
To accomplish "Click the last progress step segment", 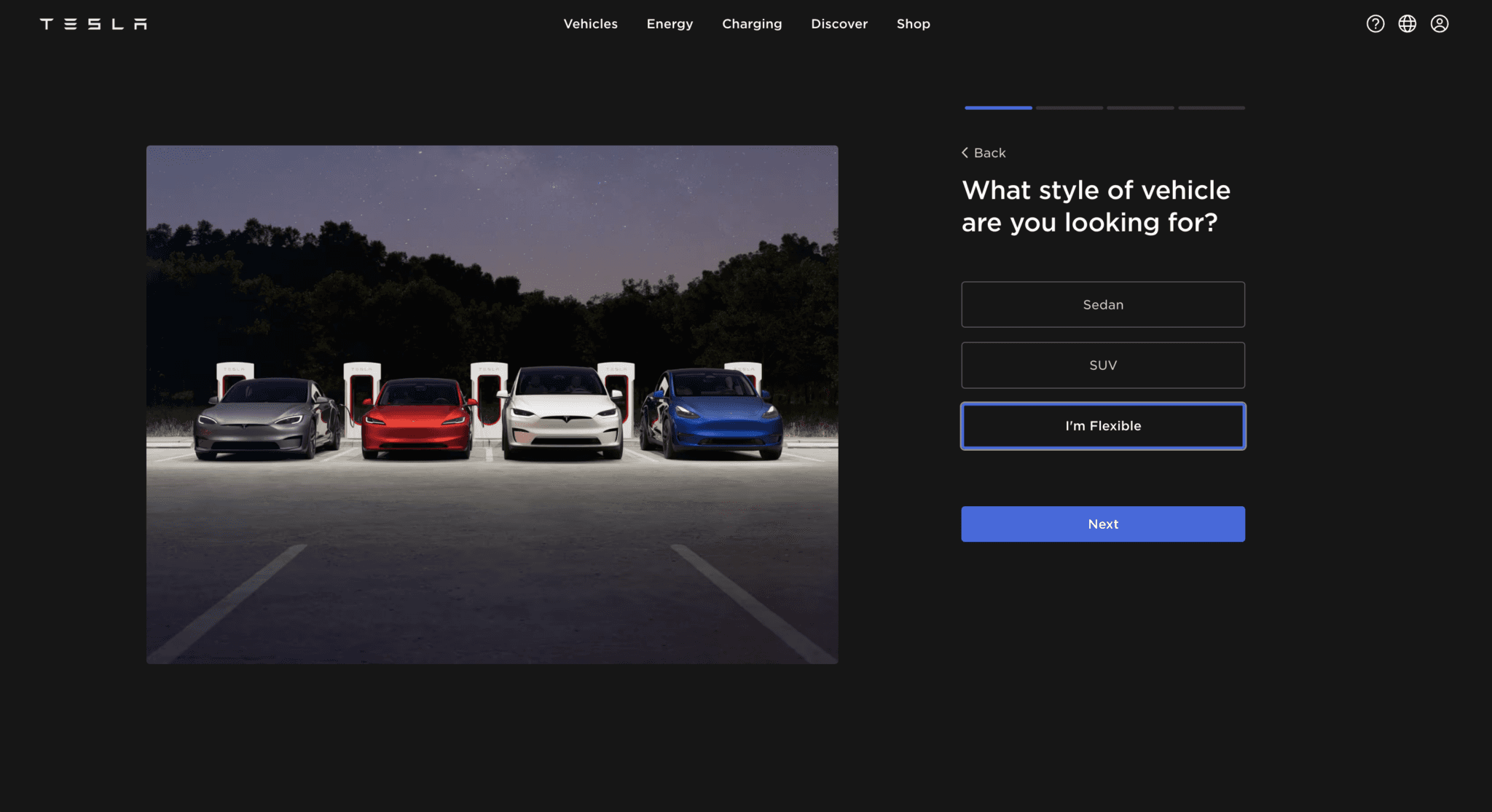I will click(x=1211, y=108).
